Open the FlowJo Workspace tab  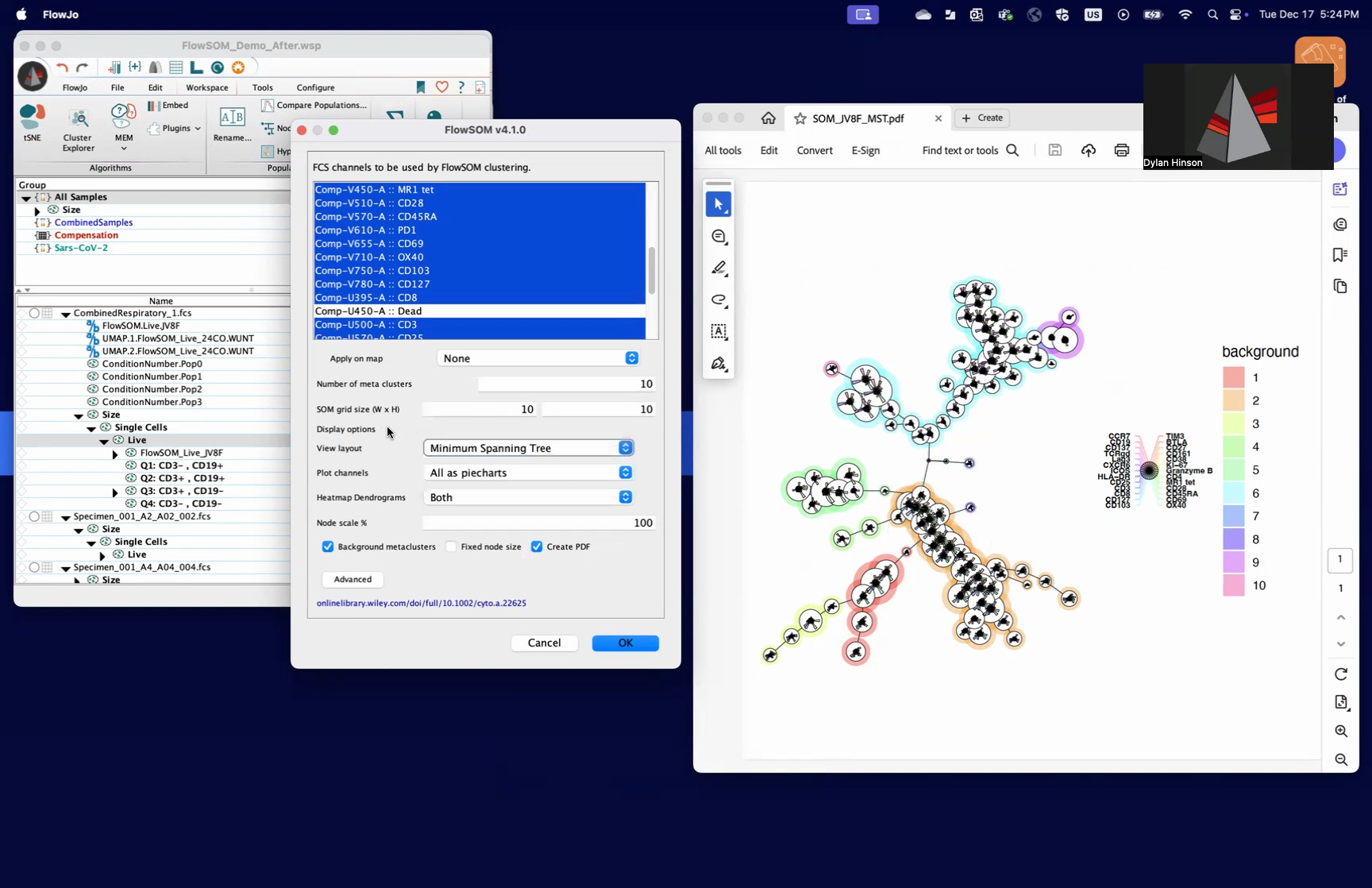tap(206, 87)
